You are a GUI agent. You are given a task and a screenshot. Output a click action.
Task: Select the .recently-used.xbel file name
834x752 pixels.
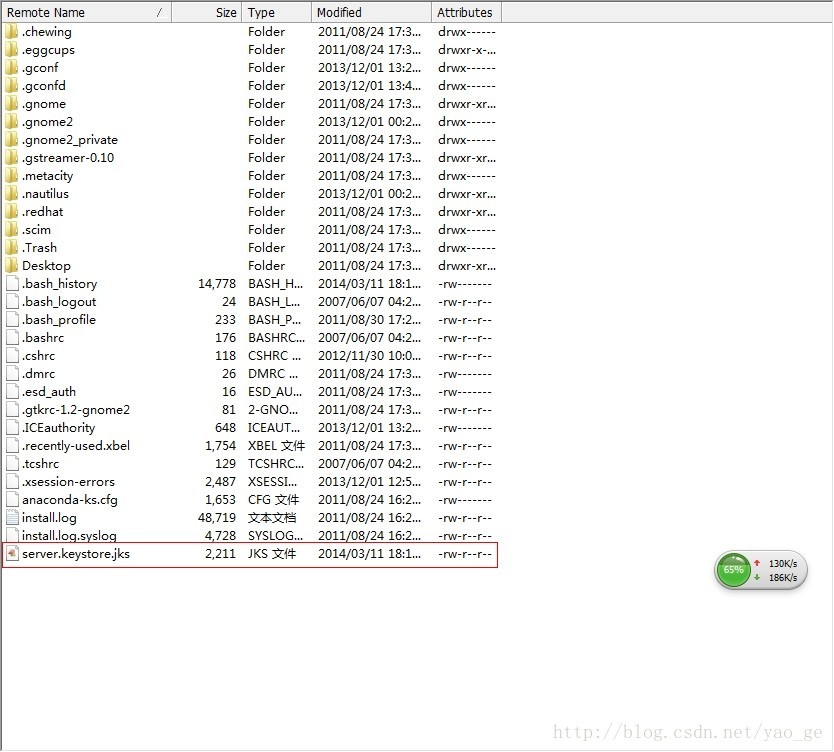coord(76,446)
